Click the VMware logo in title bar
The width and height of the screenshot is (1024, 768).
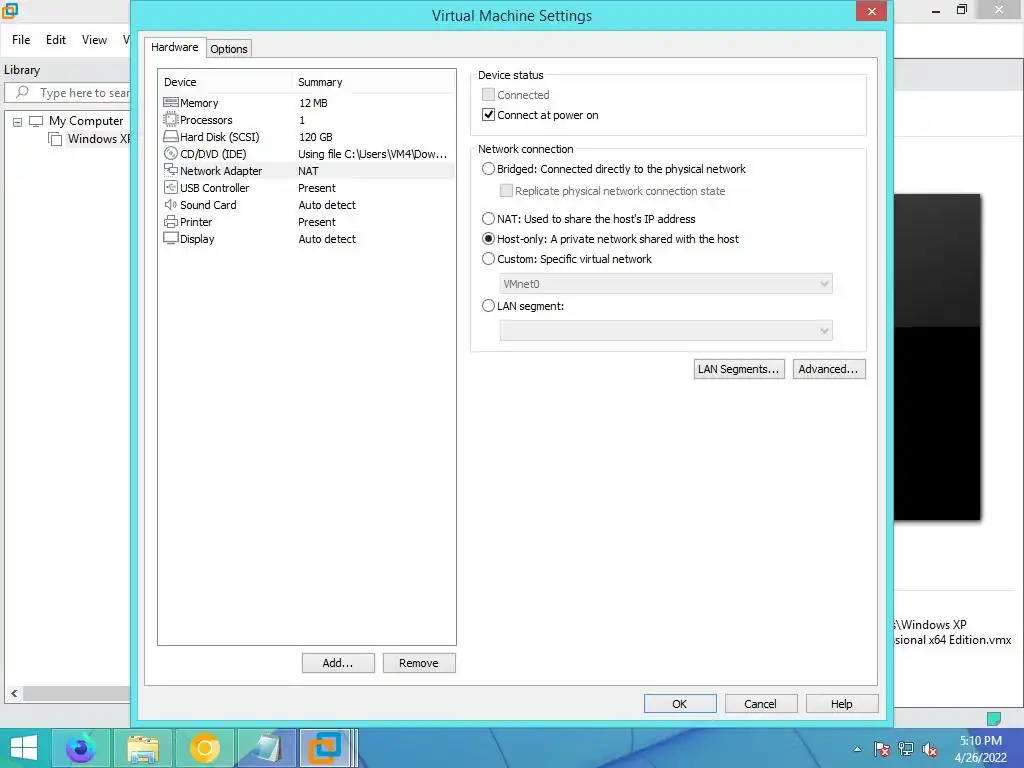[10, 11]
